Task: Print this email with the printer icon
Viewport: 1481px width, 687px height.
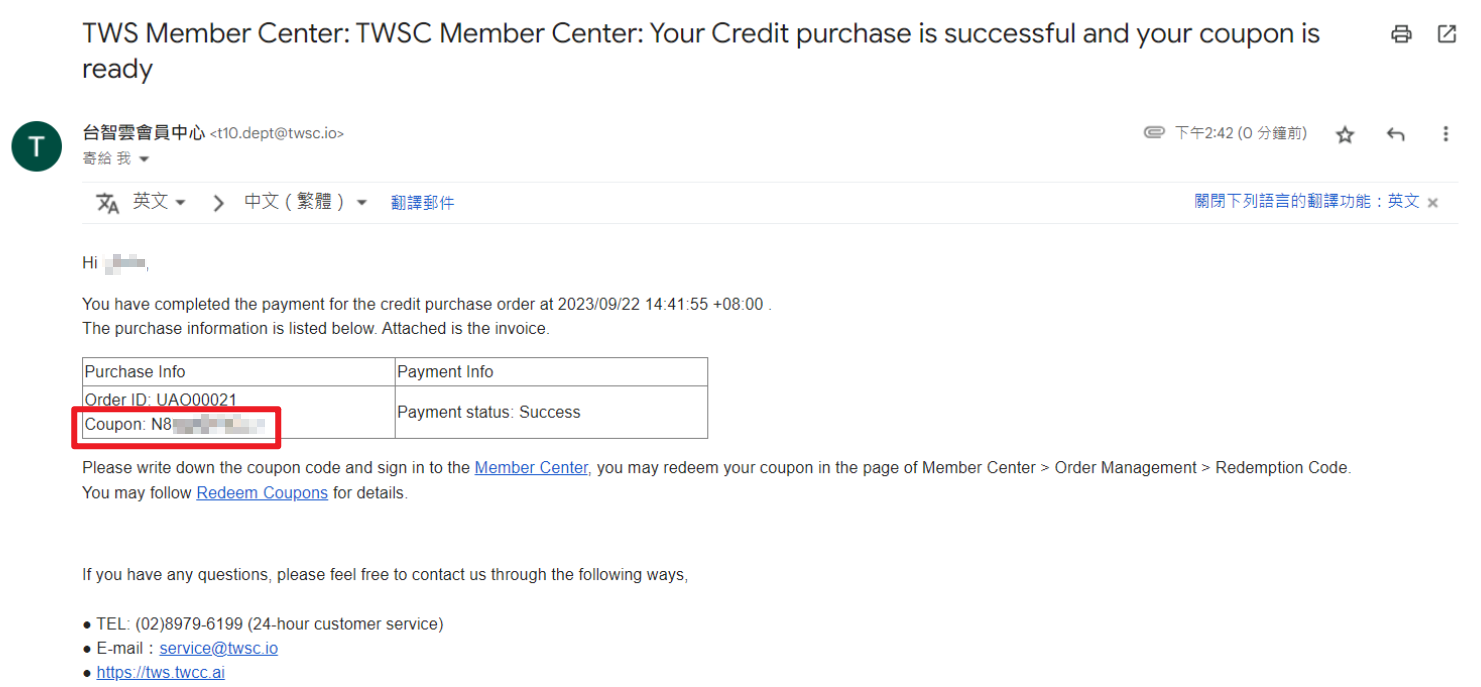Action: [1401, 34]
